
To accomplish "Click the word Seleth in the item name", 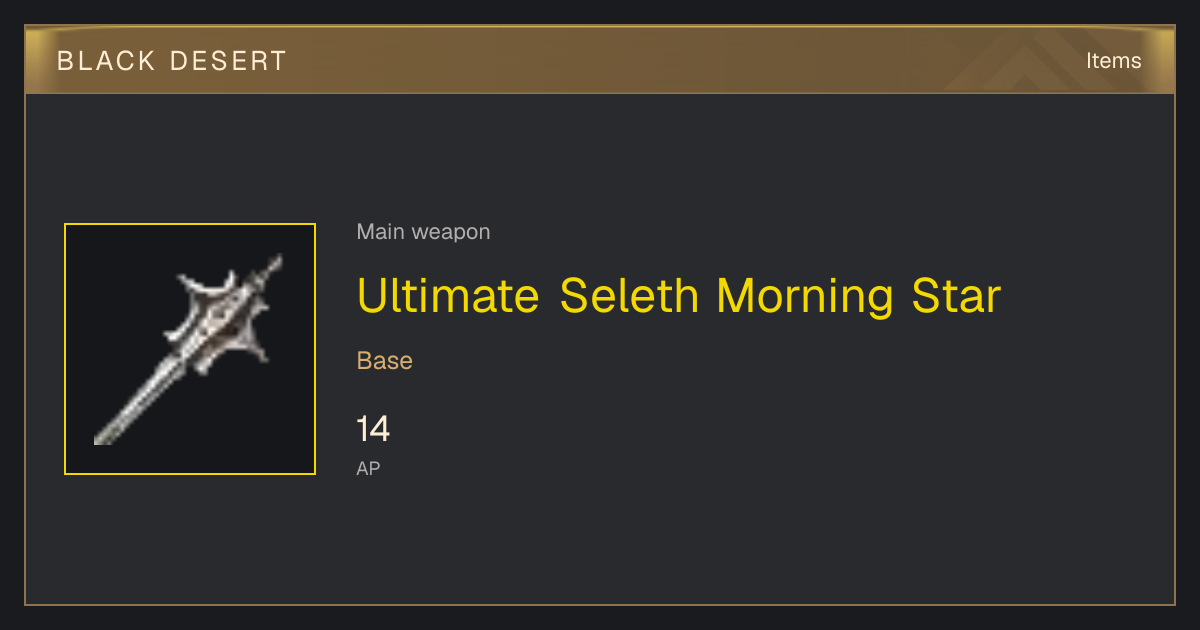I will tap(629, 296).
